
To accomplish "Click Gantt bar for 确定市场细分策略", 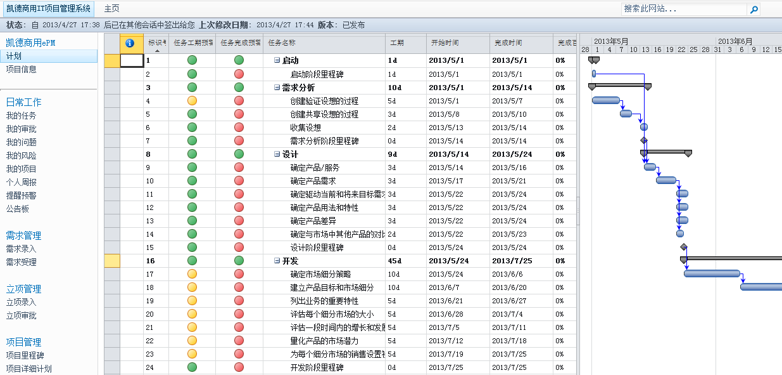I will 712,273.
